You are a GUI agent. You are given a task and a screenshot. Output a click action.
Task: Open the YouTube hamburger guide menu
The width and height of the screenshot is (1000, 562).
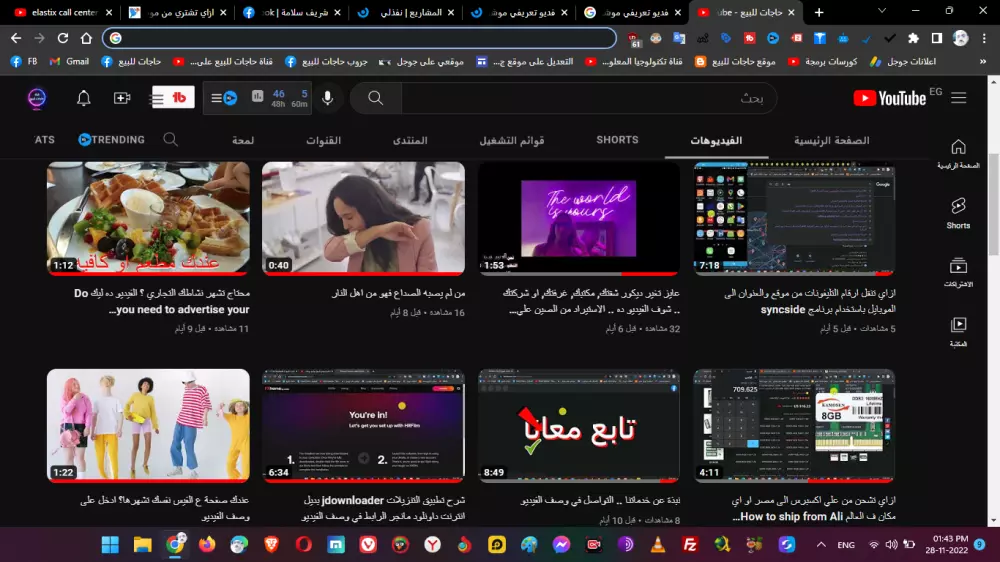pyautogui.click(x=959, y=98)
